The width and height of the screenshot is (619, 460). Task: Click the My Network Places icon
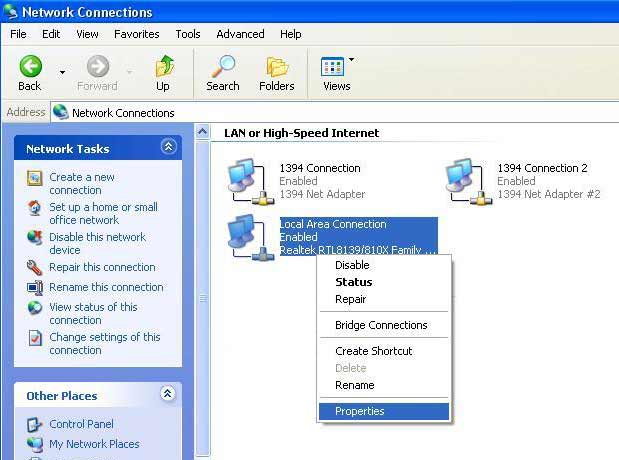[x=35, y=445]
